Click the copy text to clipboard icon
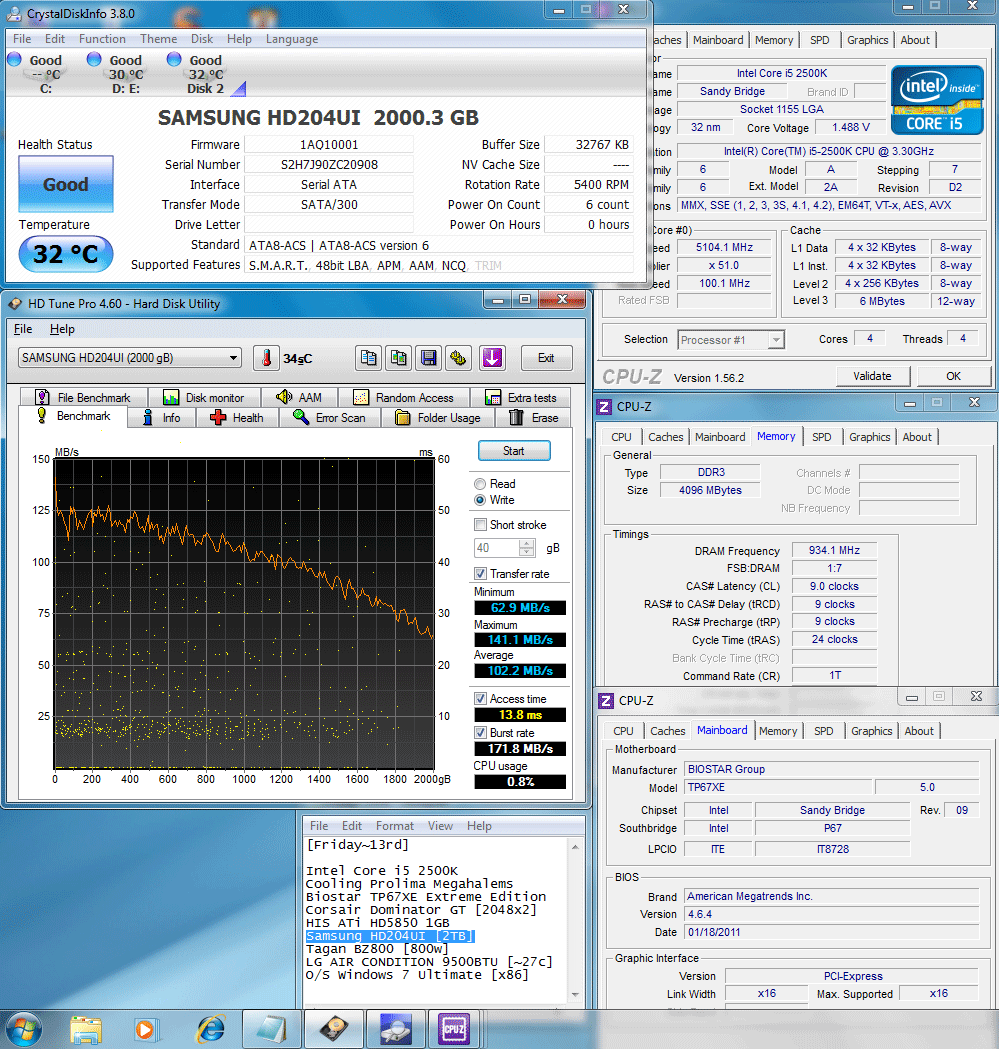The height and width of the screenshot is (1049, 999). tap(368, 358)
